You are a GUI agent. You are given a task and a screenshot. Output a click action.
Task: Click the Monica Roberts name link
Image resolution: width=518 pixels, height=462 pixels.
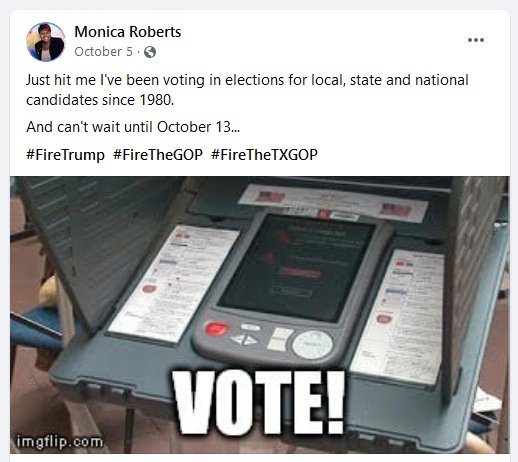coord(128,32)
